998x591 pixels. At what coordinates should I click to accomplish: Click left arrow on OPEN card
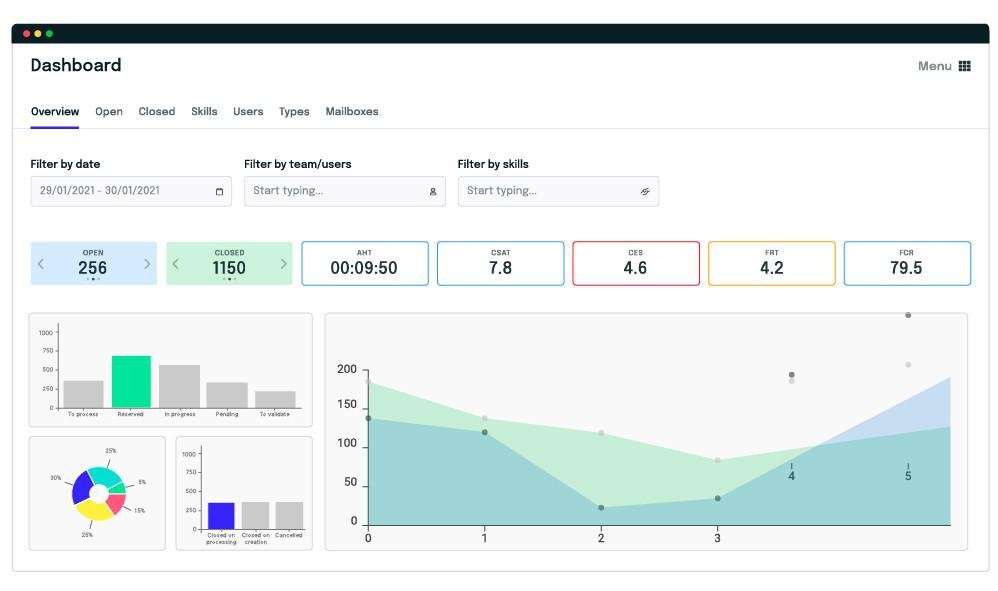pos(41,263)
